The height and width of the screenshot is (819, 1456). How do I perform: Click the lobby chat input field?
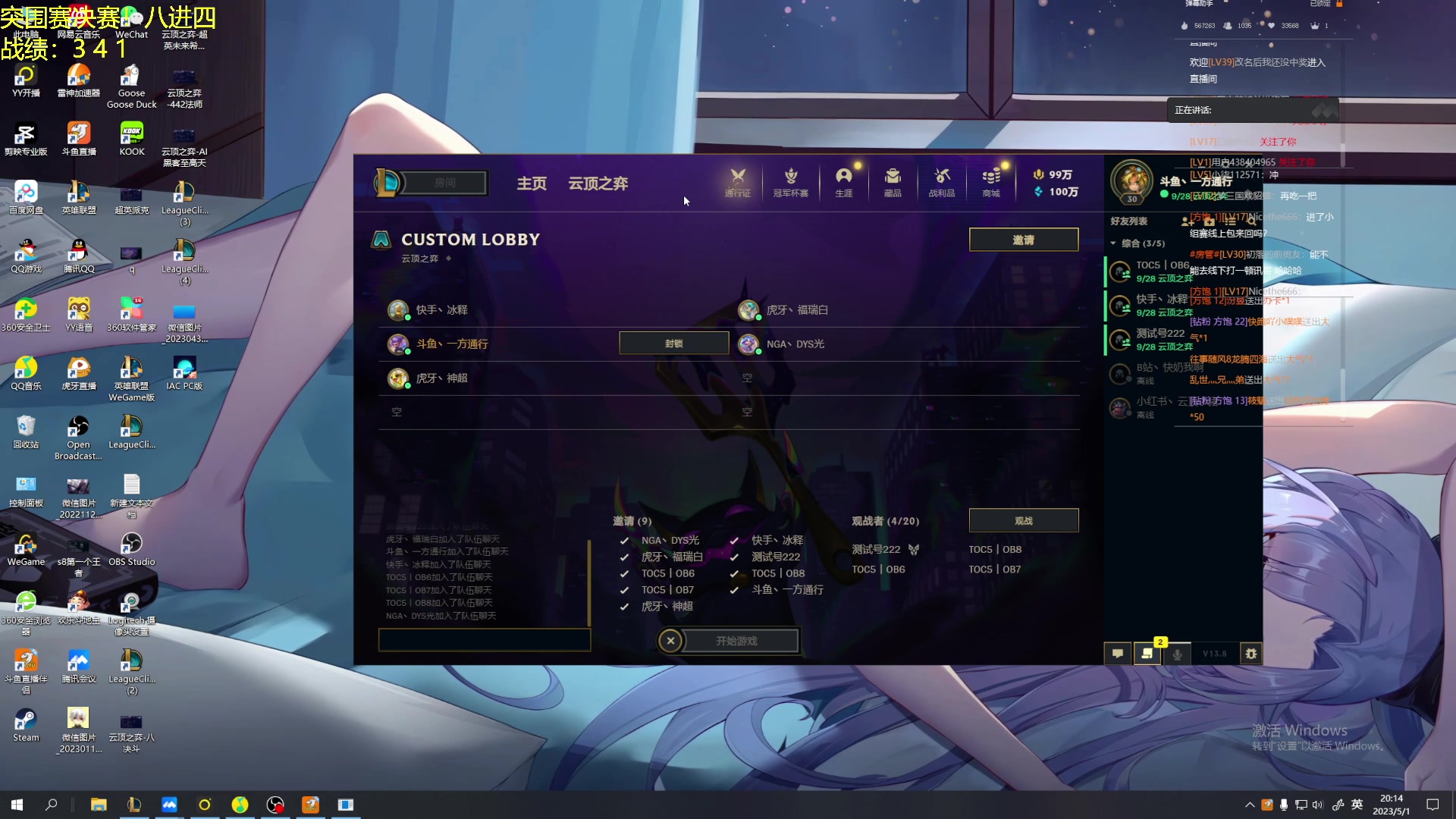point(484,640)
